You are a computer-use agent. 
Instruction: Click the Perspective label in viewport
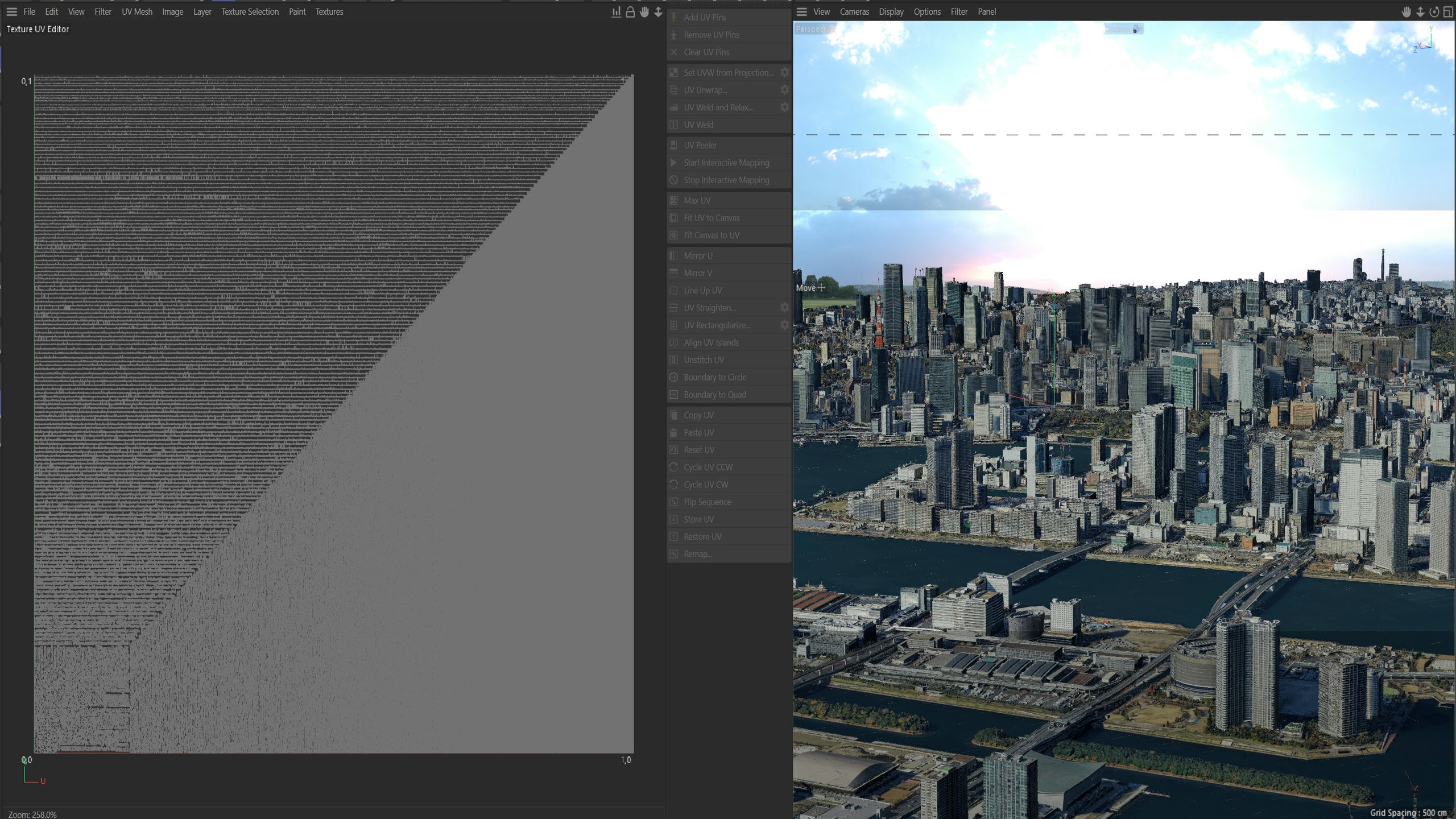click(x=815, y=29)
